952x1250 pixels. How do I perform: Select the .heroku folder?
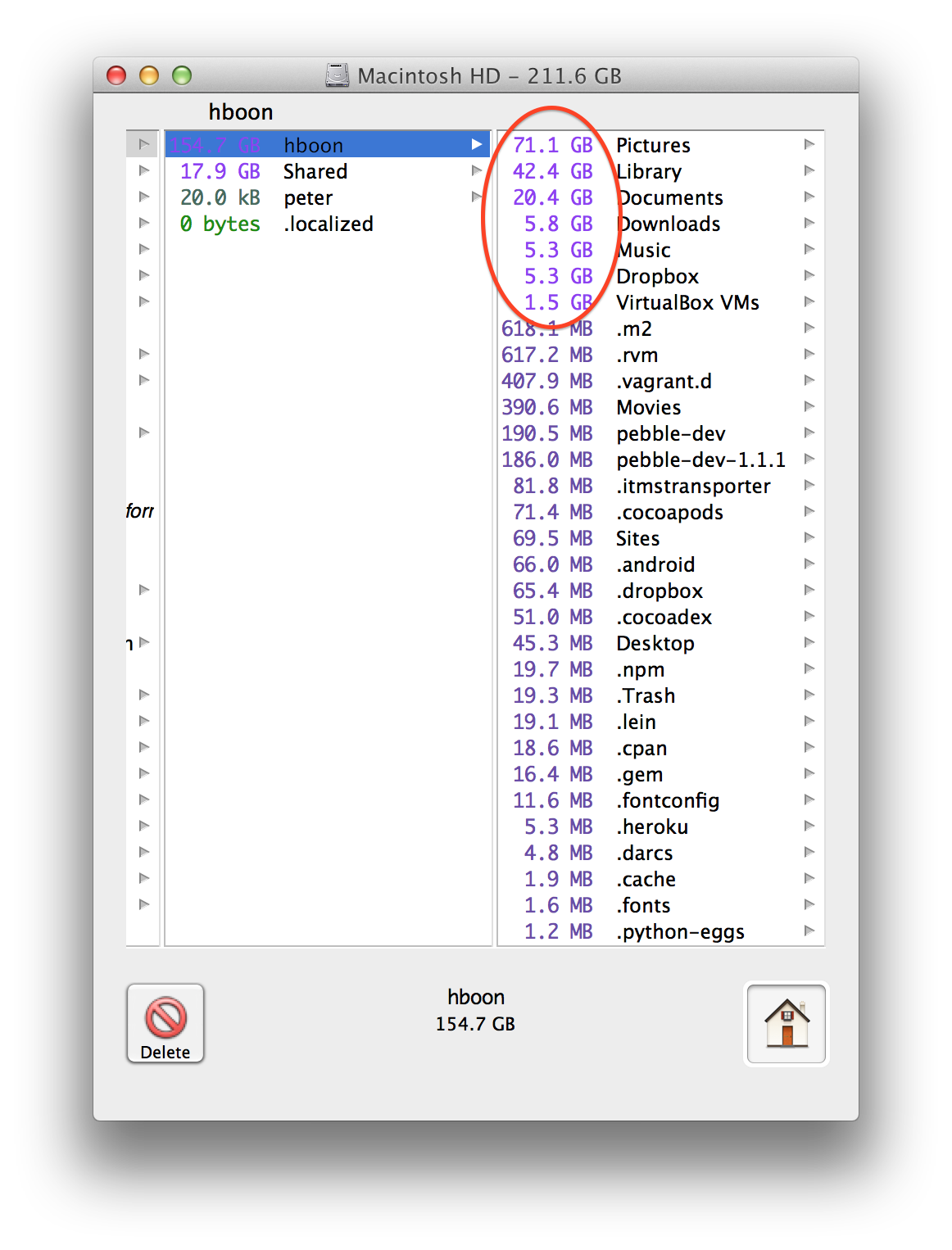tap(661, 827)
